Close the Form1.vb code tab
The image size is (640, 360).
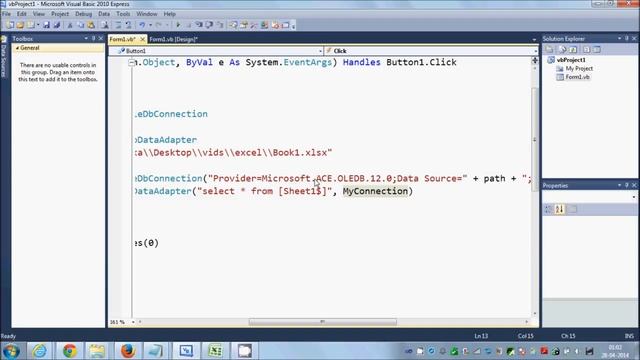[x=142, y=39]
